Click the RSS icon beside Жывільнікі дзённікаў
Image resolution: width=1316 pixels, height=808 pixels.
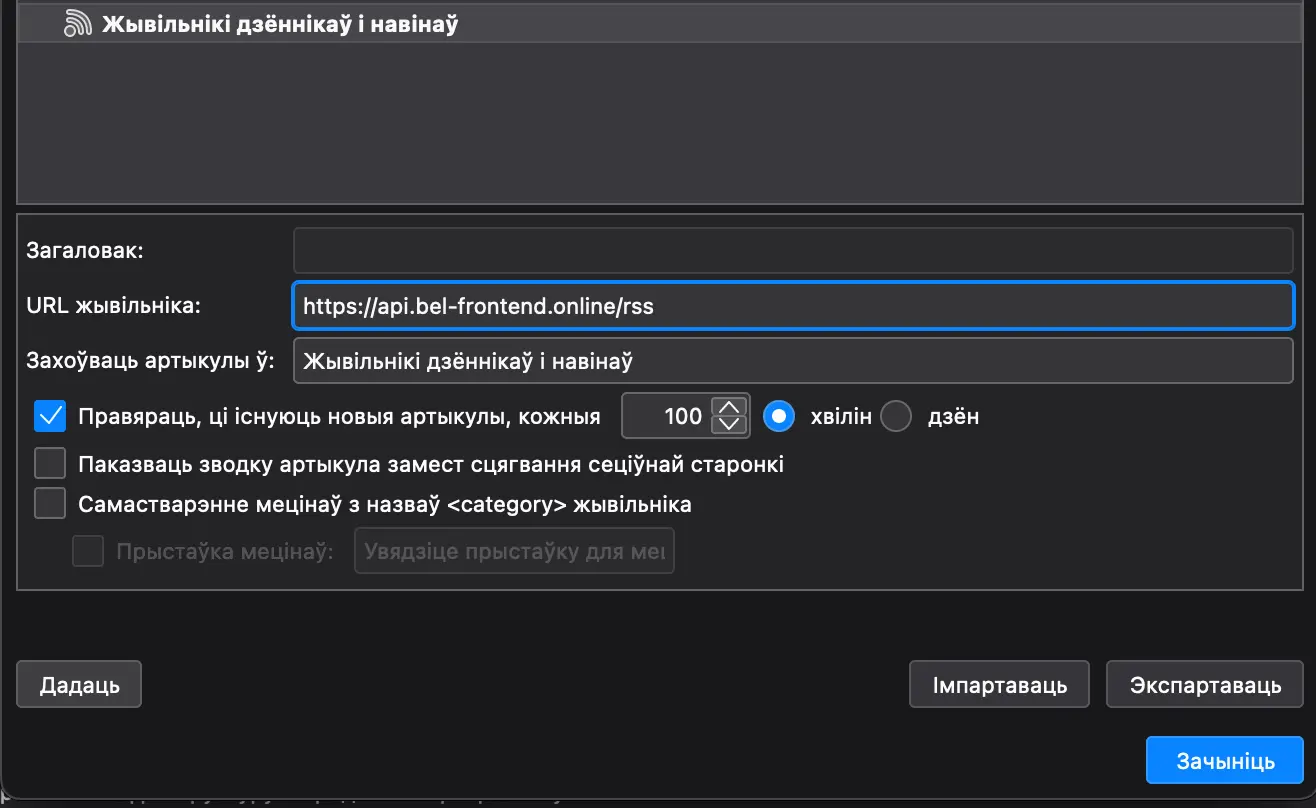[x=77, y=23]
